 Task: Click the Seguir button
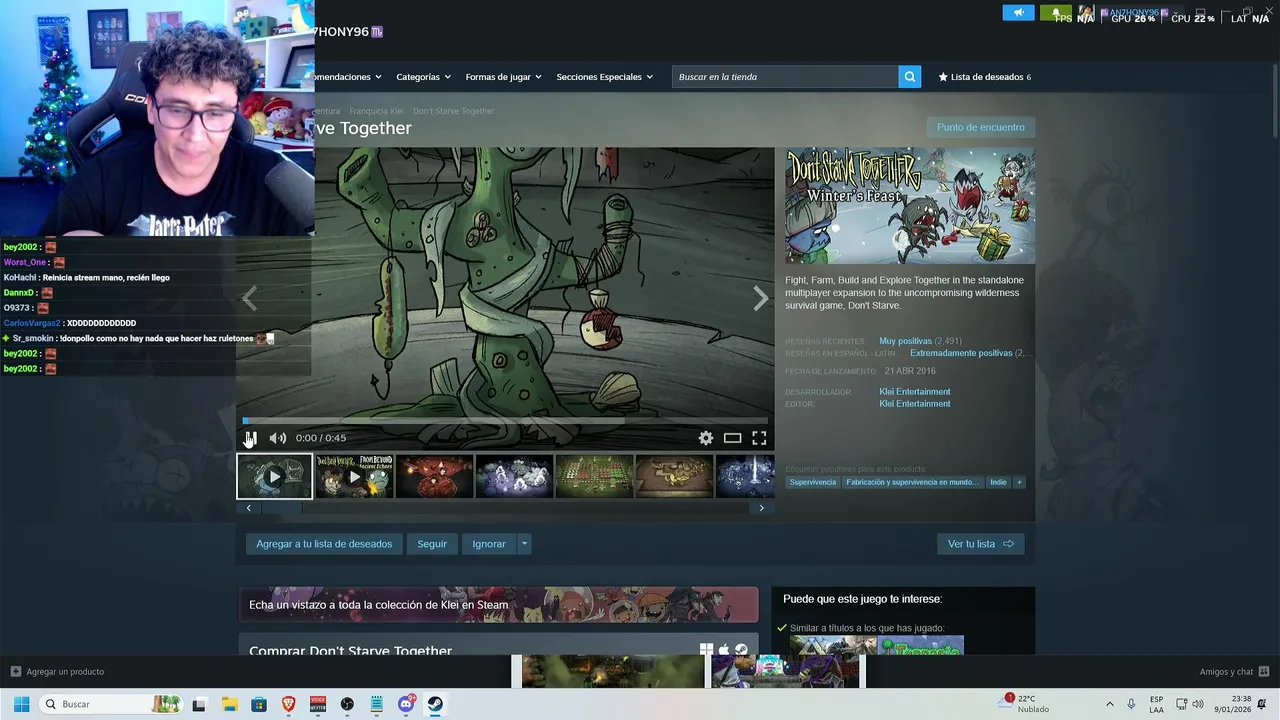click(432, 544)
